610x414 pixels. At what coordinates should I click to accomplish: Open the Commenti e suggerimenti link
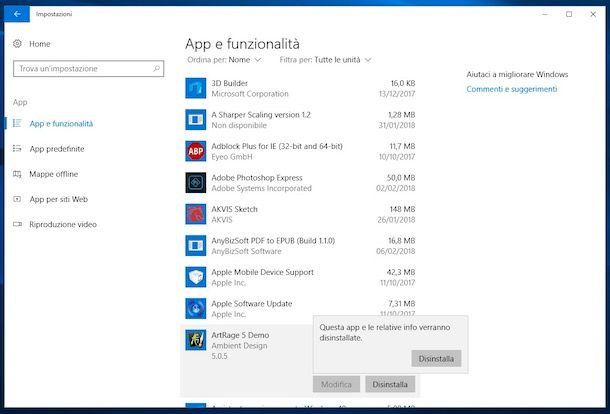coord(512,89)
